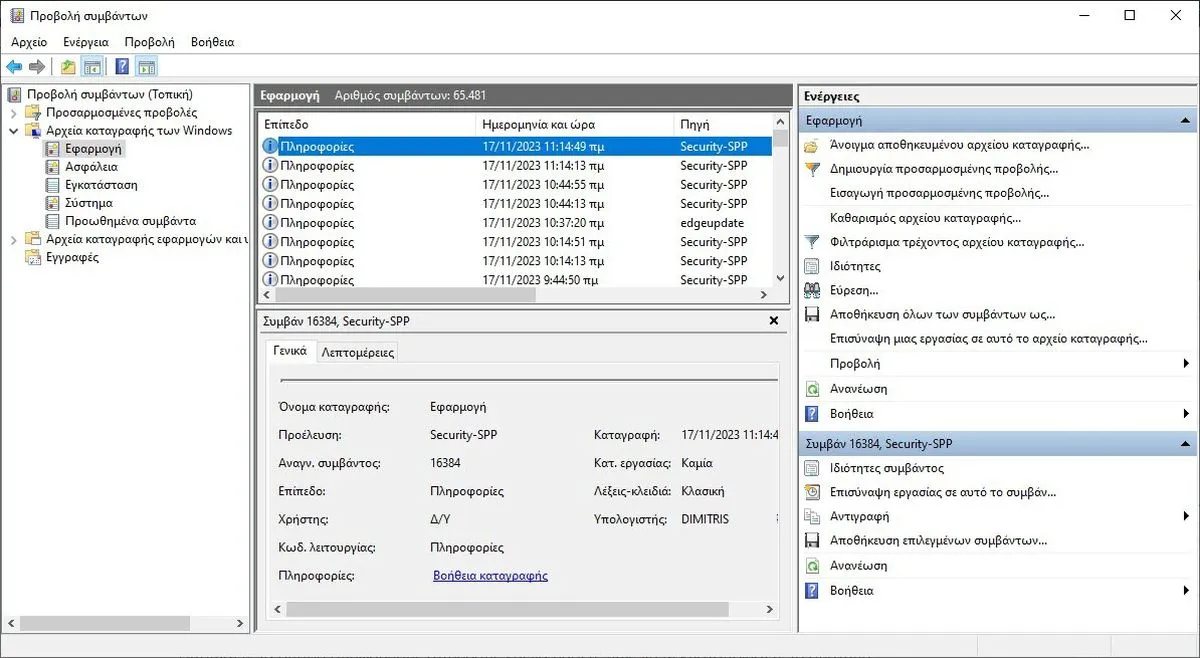This screenshot has height=658, width=1200.
Task: Click the attach task to event icon
Action: [812, 492]
